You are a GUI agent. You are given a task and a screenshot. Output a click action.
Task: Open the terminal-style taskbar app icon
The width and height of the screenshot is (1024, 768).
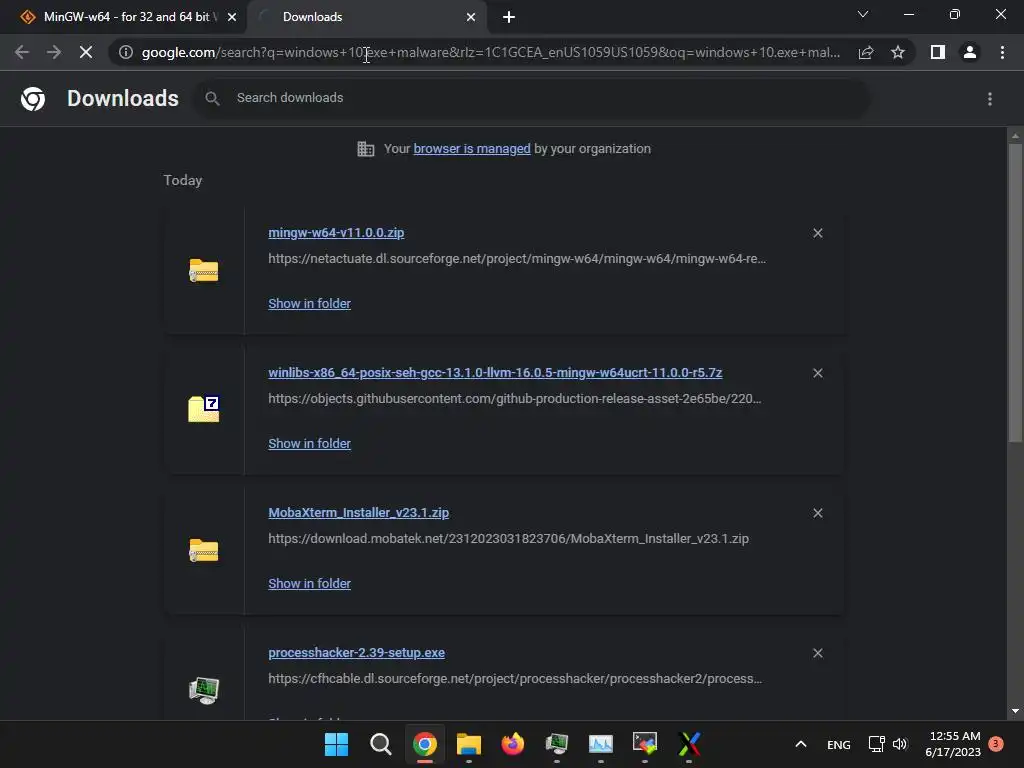pyautogui.click(x=645, y=744)
